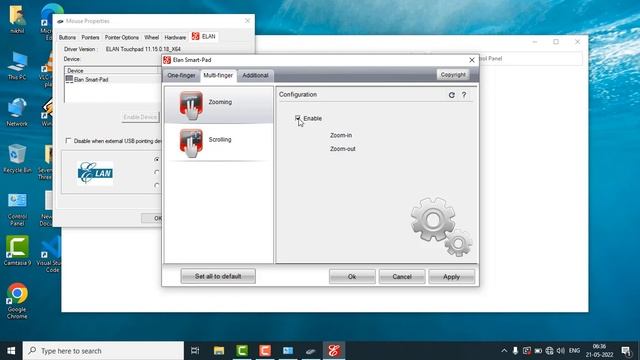Select the Zooming gesture icon
This screenshot has height=360, width=640.
[191, 105]
